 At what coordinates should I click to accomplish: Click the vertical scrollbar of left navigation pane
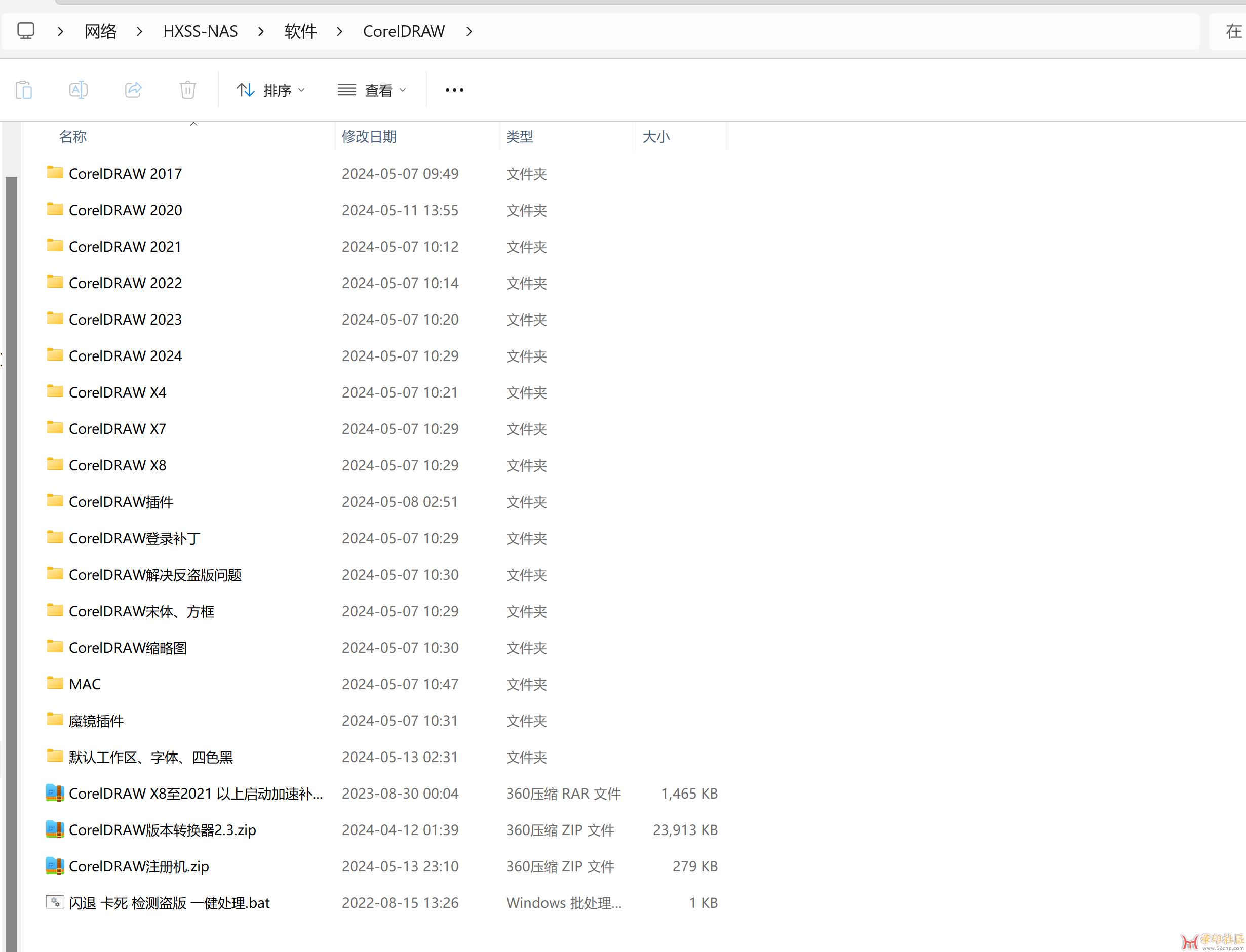click(x=11, y=564)
